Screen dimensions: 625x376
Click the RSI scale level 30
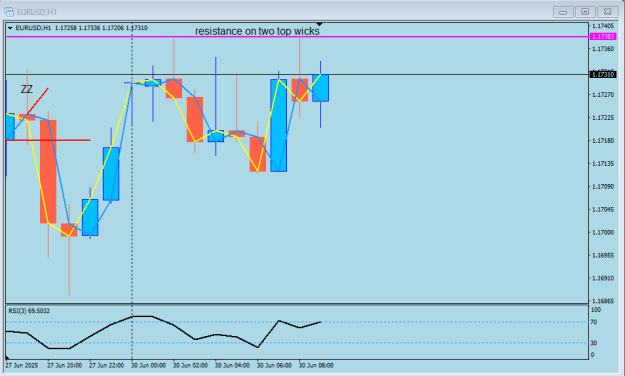(594, 343)
